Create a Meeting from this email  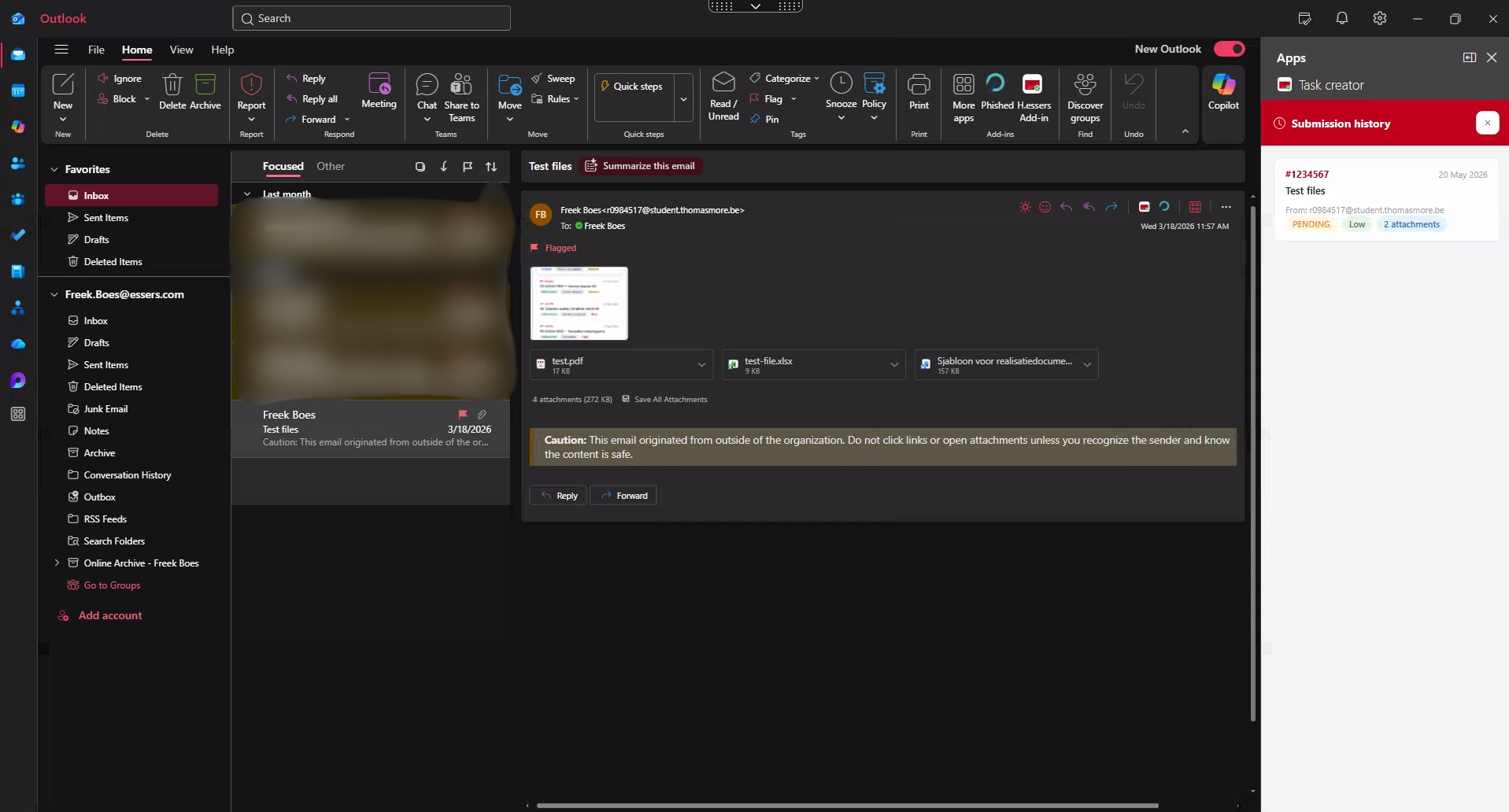(379, 91)
